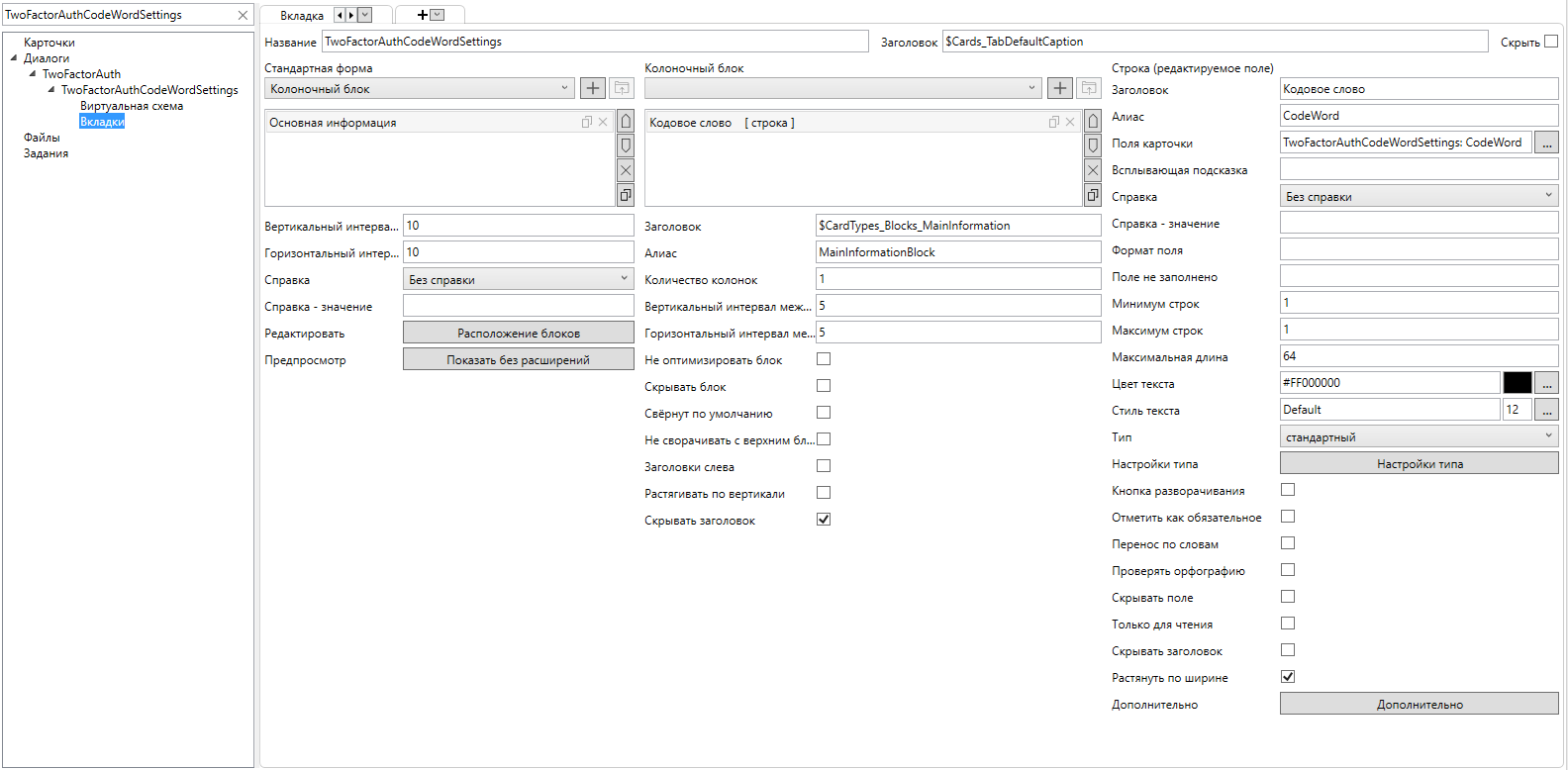Screen dimensions: 1568x770
Task: Uncheck the Скрывать заголовок checkbox in block settings
Action: coord(824,520)
